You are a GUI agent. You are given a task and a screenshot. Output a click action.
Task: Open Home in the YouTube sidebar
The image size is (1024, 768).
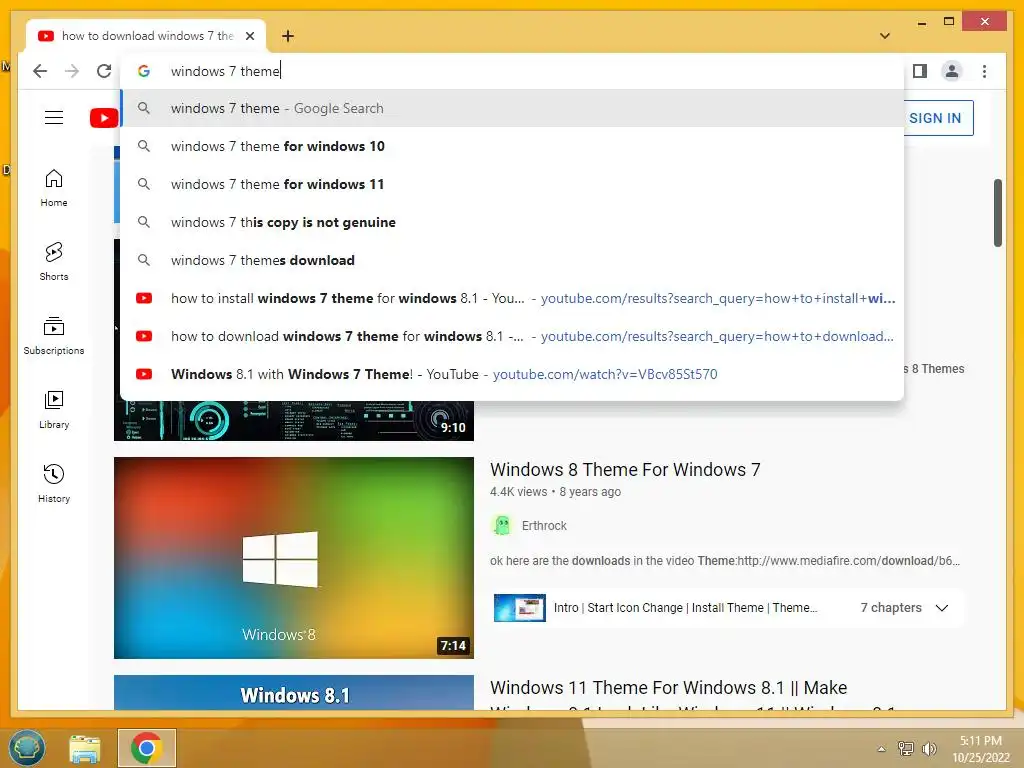pyautogui.click(x=54, y=188)
